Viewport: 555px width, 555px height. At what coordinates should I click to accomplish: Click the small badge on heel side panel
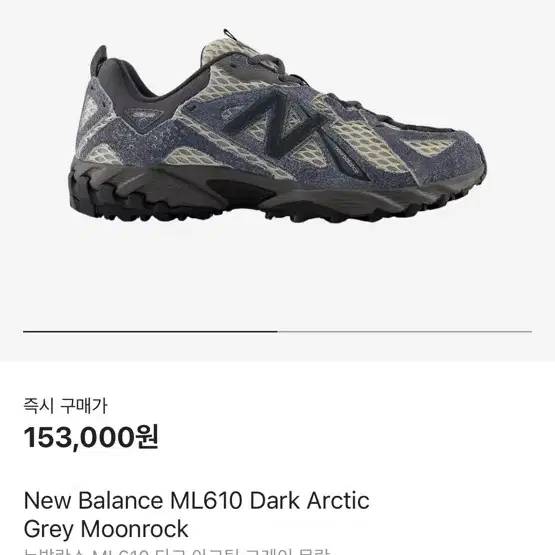point(145,116)
